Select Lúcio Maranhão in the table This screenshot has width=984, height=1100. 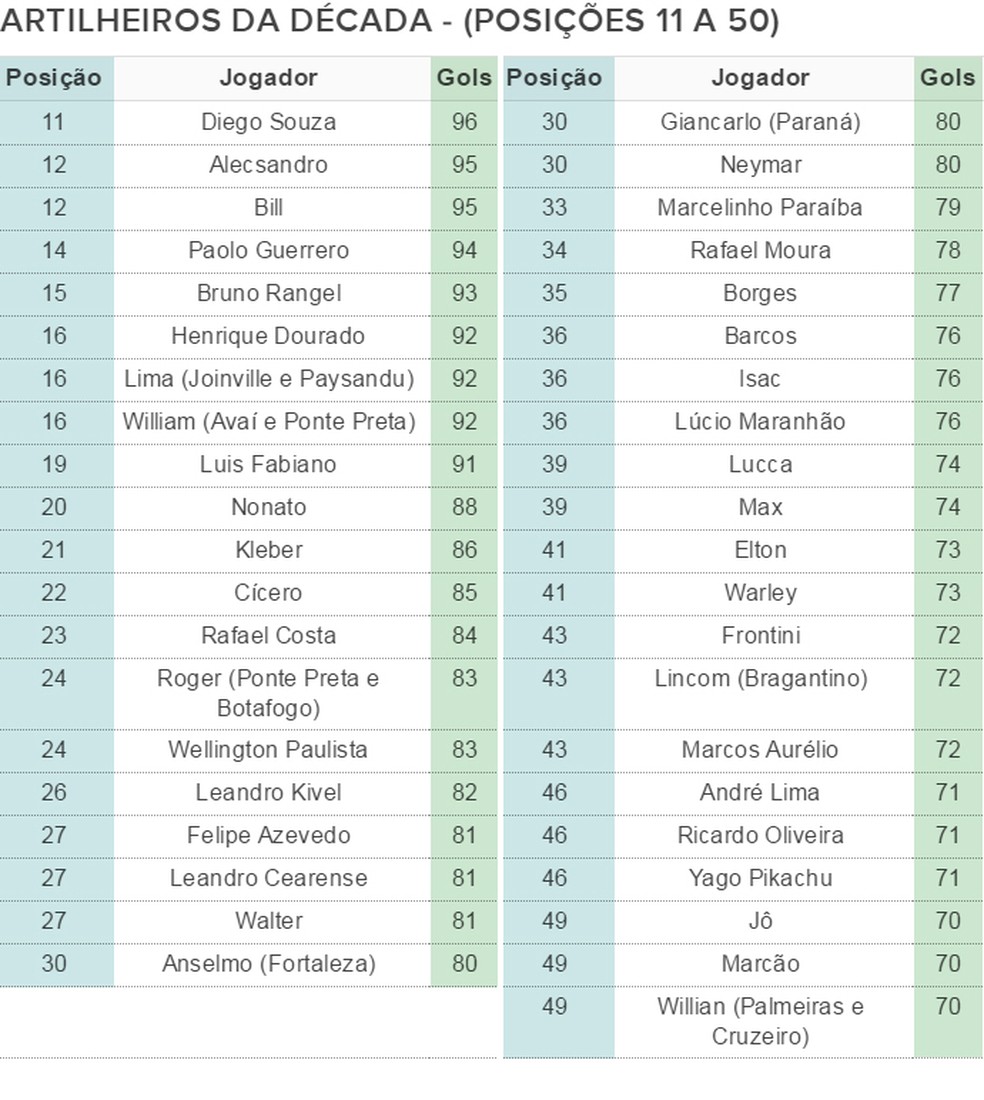[760, 422]
